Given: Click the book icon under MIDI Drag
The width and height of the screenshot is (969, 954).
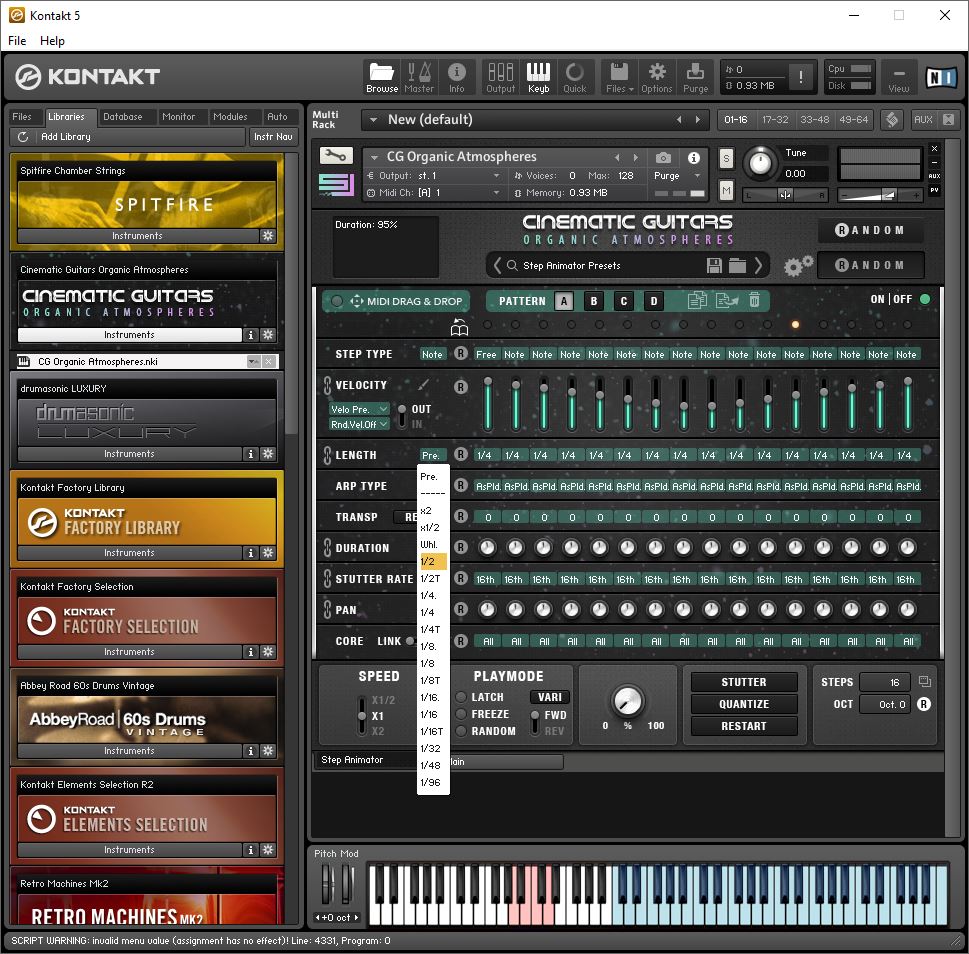Looking at the screenshot, I should [x=459, y=327].
